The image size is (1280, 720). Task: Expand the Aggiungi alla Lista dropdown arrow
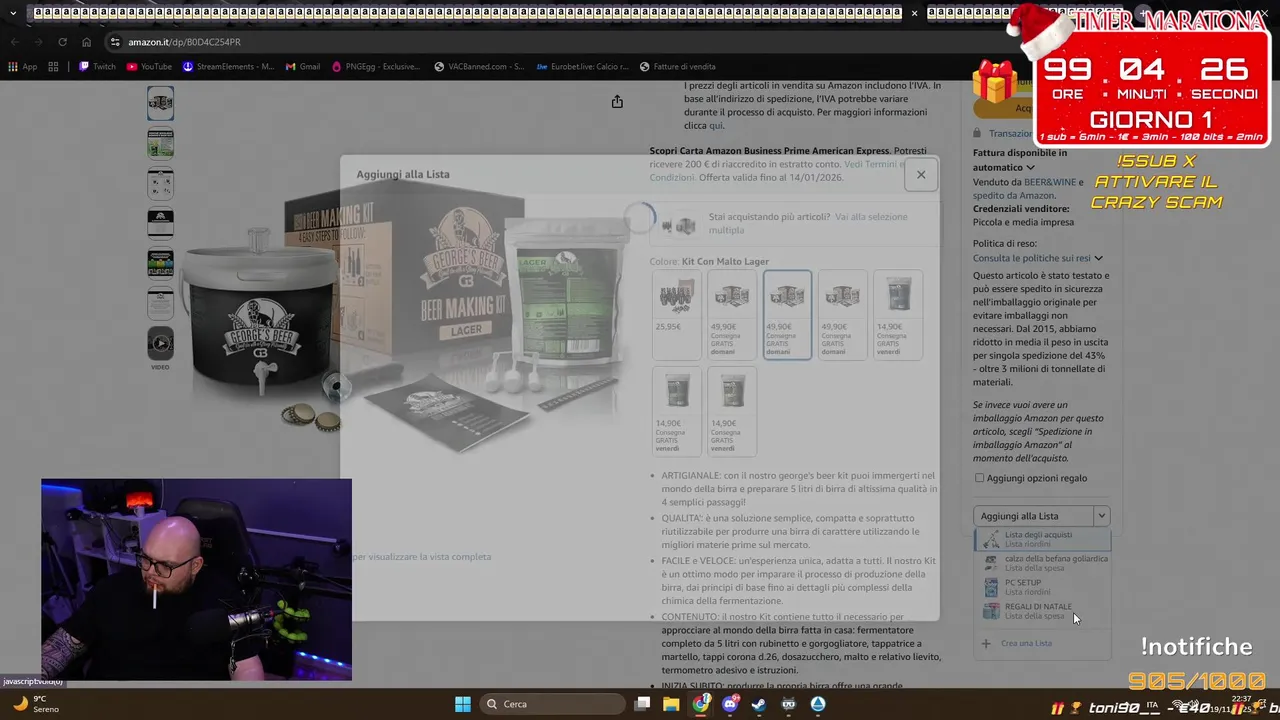(1101, 516)
